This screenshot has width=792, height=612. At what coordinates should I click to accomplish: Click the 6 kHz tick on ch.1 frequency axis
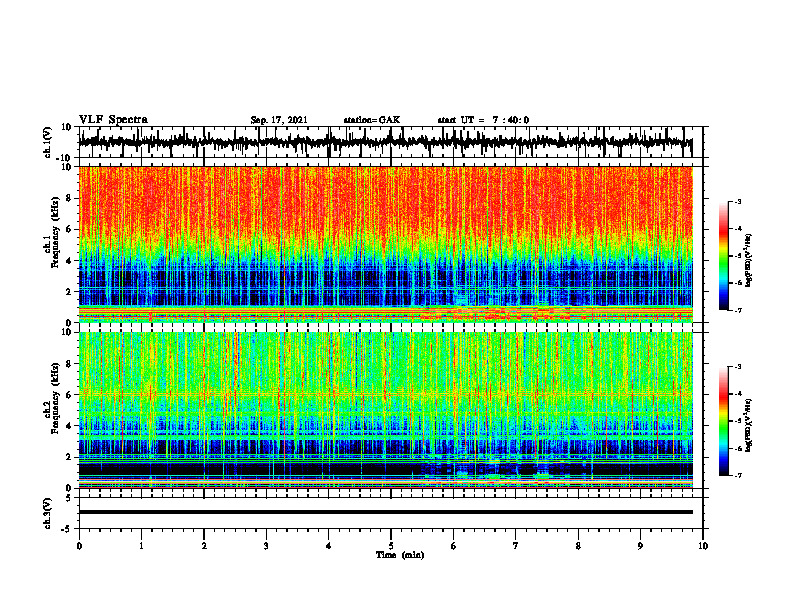[69, 229]
